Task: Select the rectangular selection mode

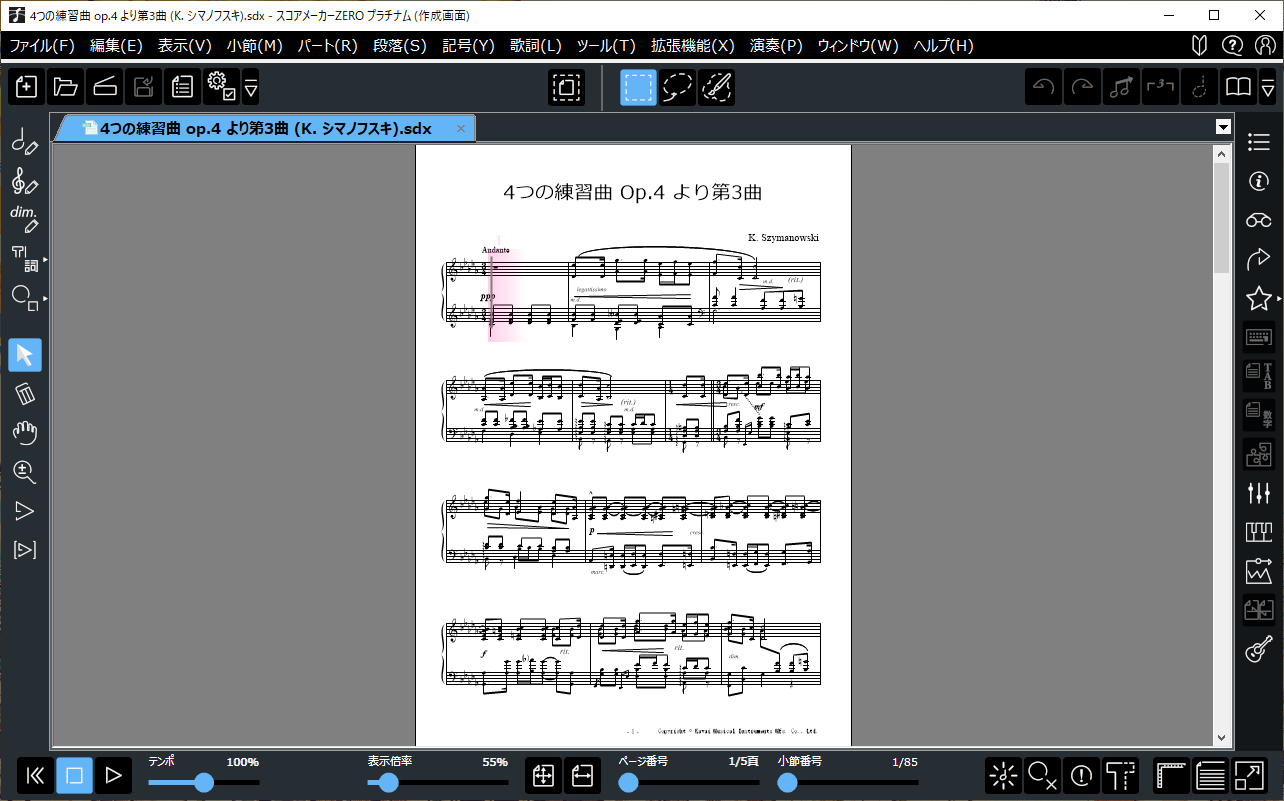Action: 639,88
